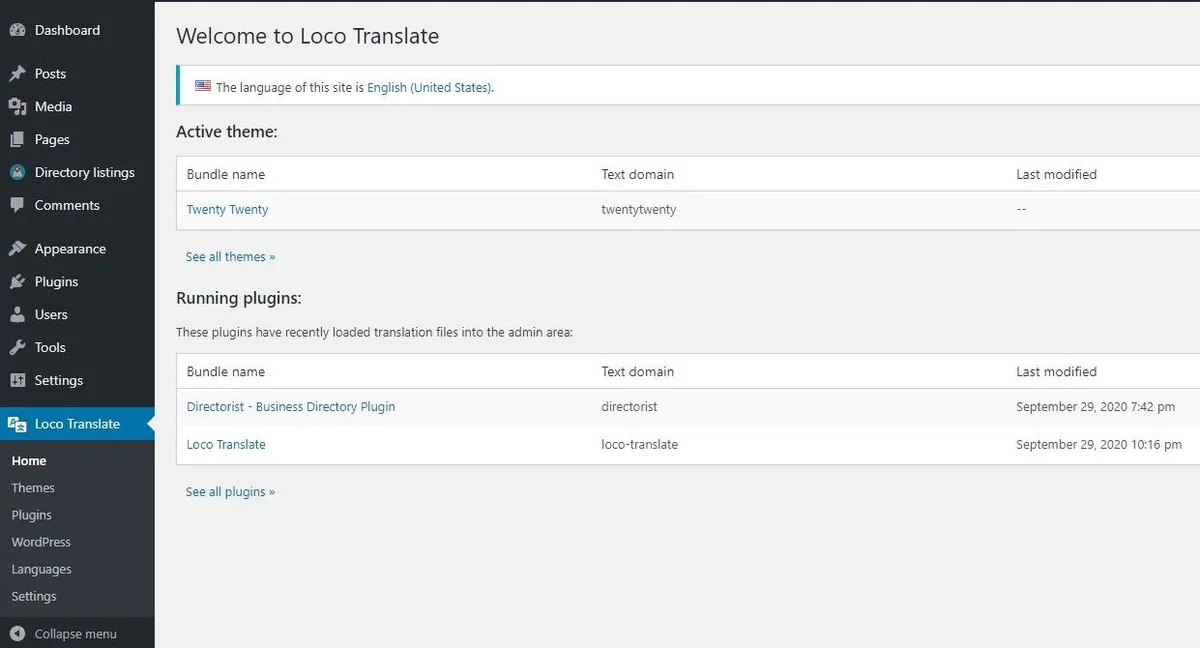
Task: Select the Loco Translate menu item
Action: pos(77,424)
